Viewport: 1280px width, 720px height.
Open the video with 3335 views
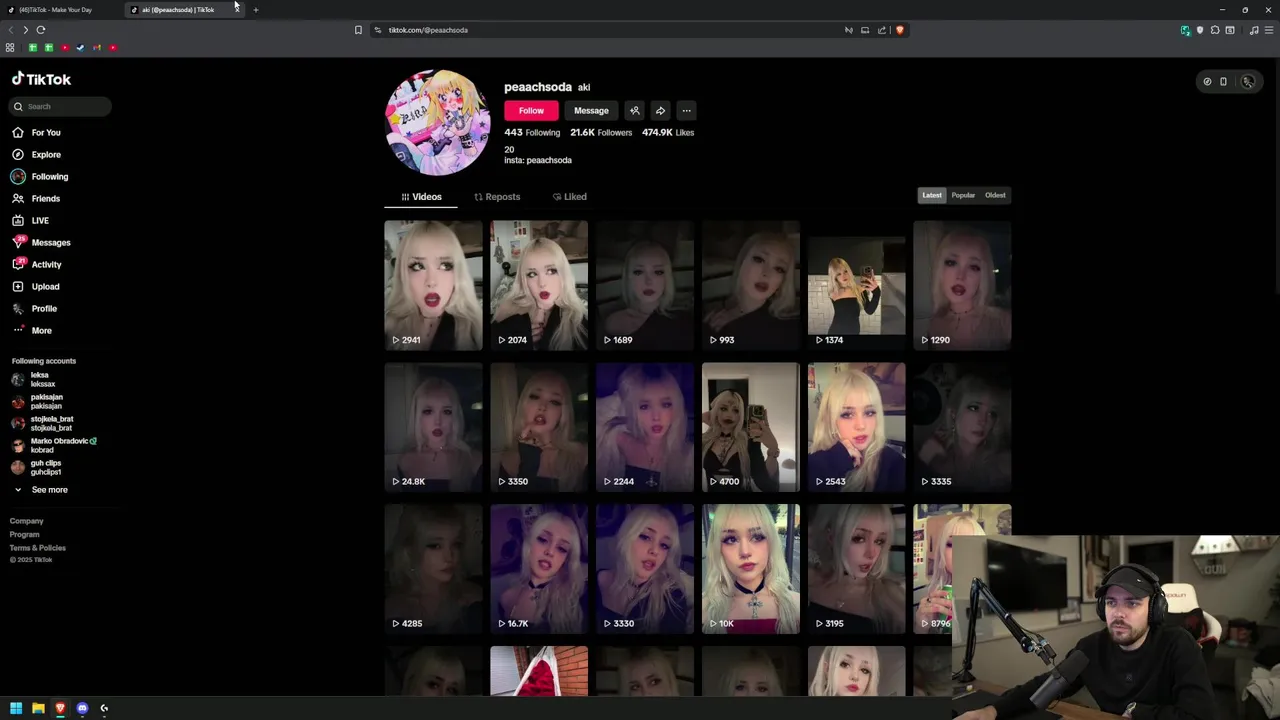coord(963,427)
